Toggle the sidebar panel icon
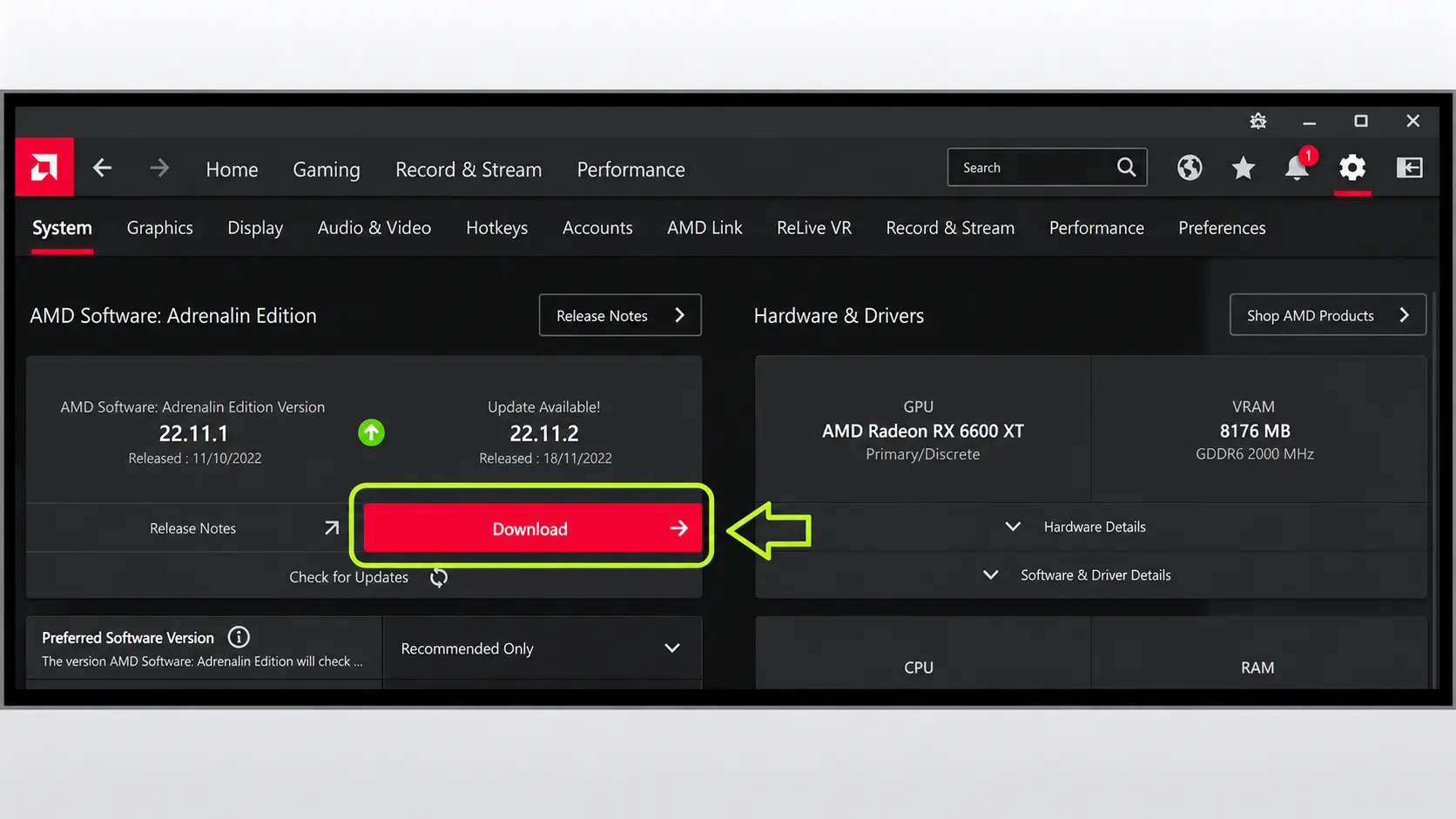1456x819 pixels. 1409,168
